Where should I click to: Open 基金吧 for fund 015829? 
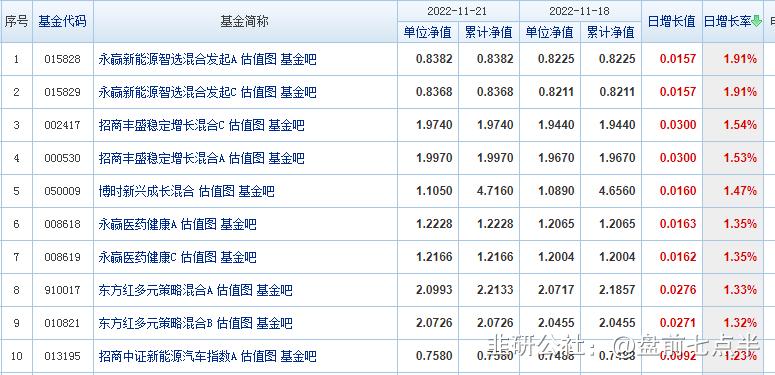(299, 92)
